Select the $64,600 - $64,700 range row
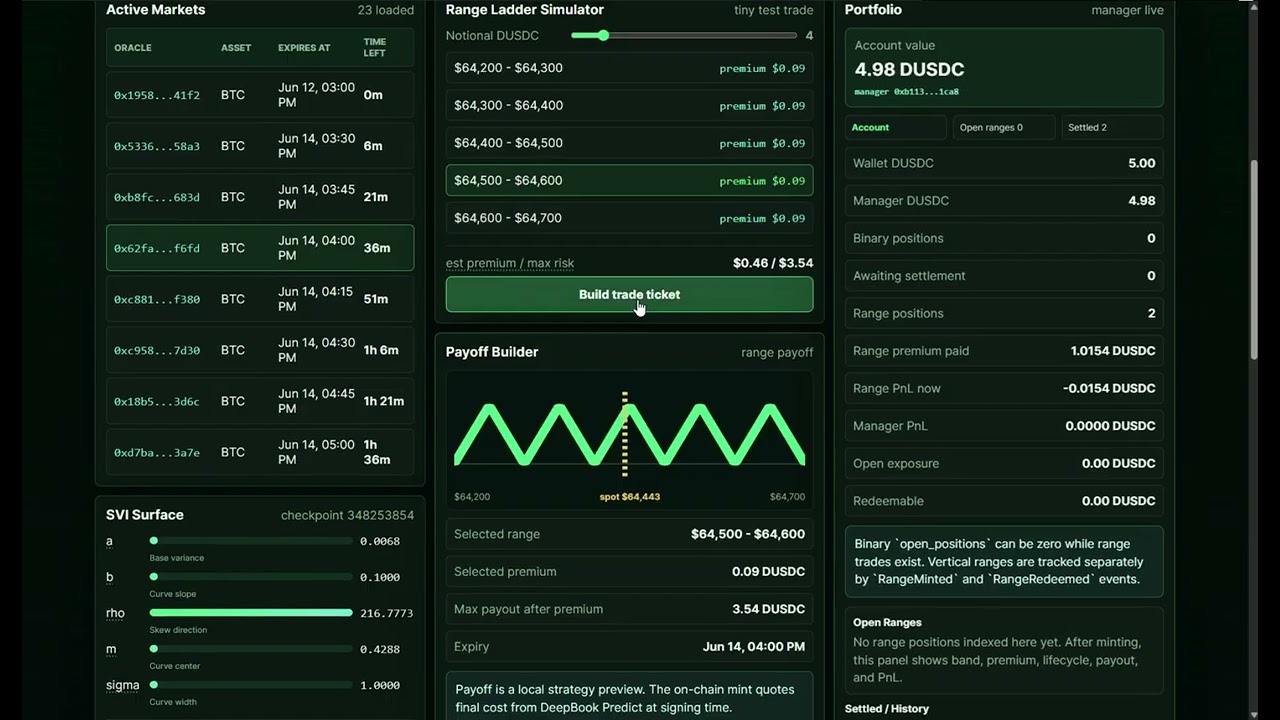Viewport: 1280px width, 720px height. click(x=629, y=218)
